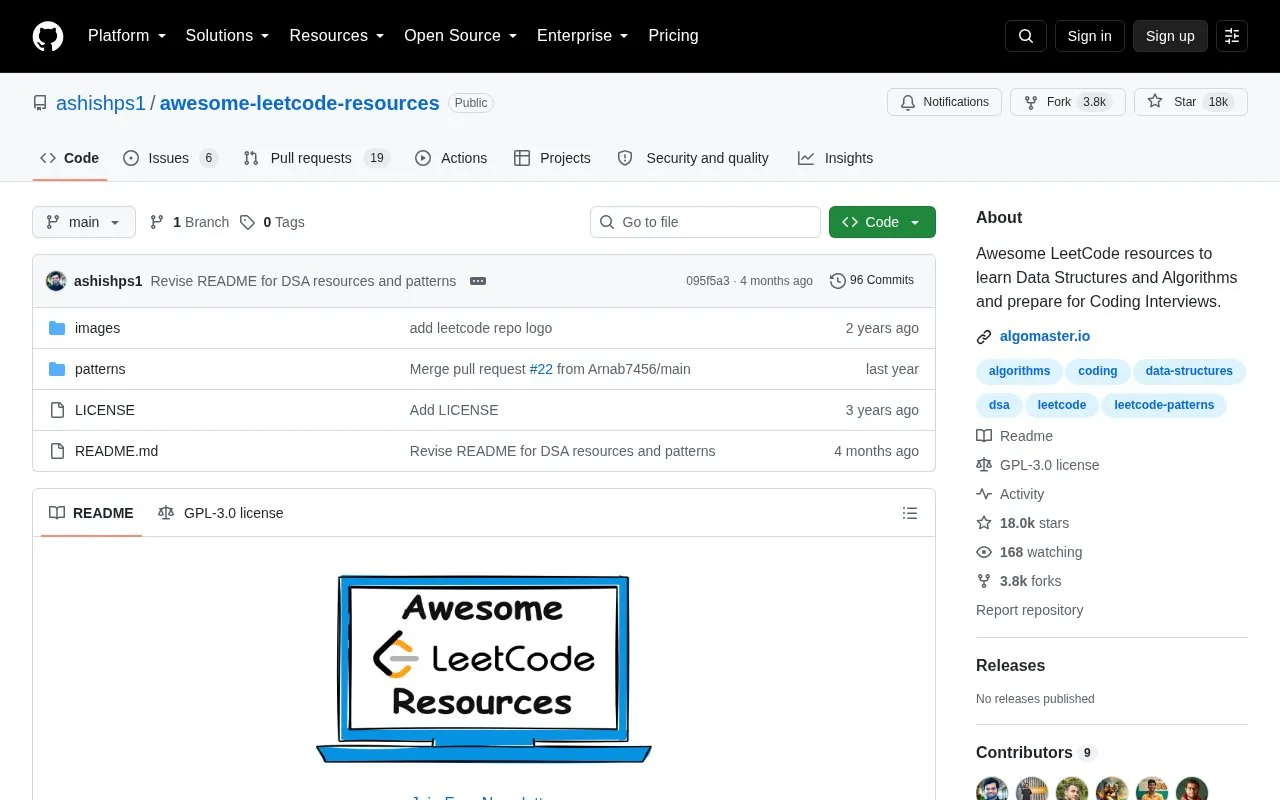Expand the Enterprise menu
1280x800 pixels.
click(x=583, y=36)
